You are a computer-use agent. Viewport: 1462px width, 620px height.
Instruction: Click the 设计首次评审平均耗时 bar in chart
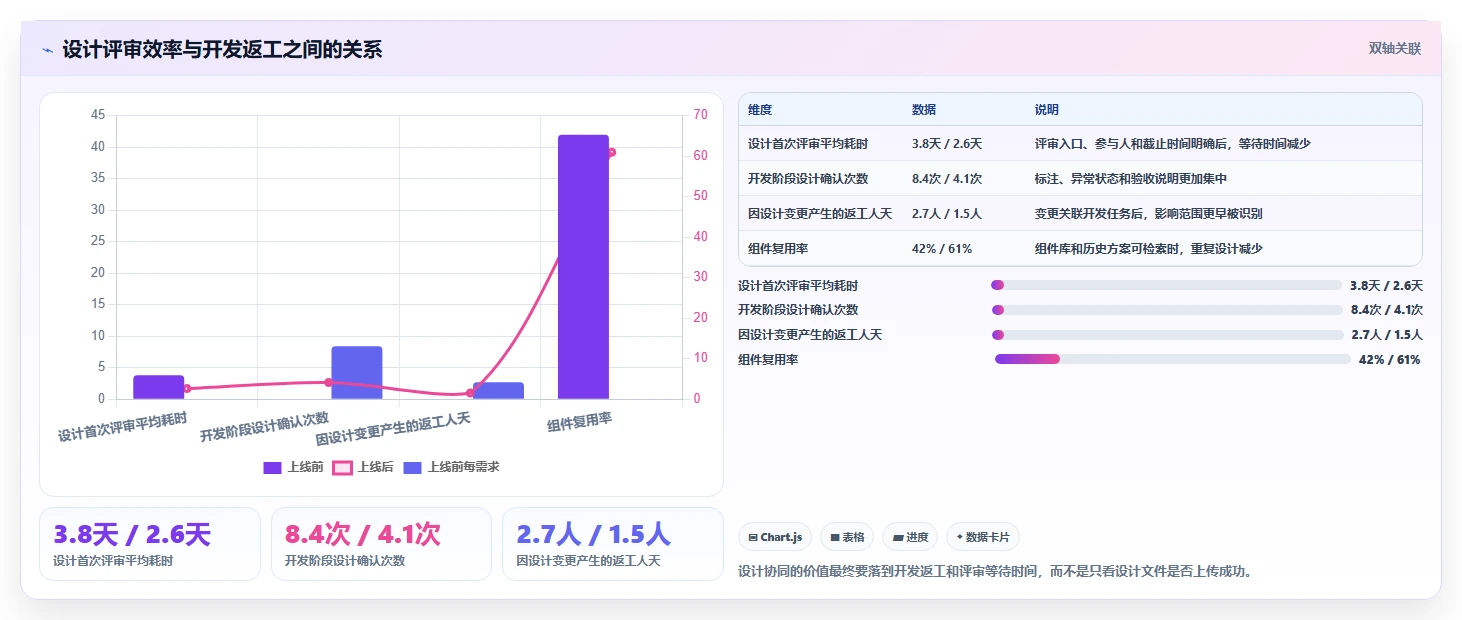point(158,387)
